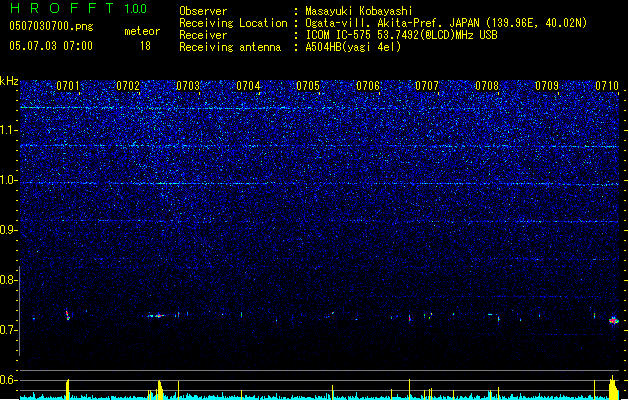The width and height of the screenshot is (629, 400).
Task: Click the 1.1 kHz axis tick label
Action: [x=9, y=130]
